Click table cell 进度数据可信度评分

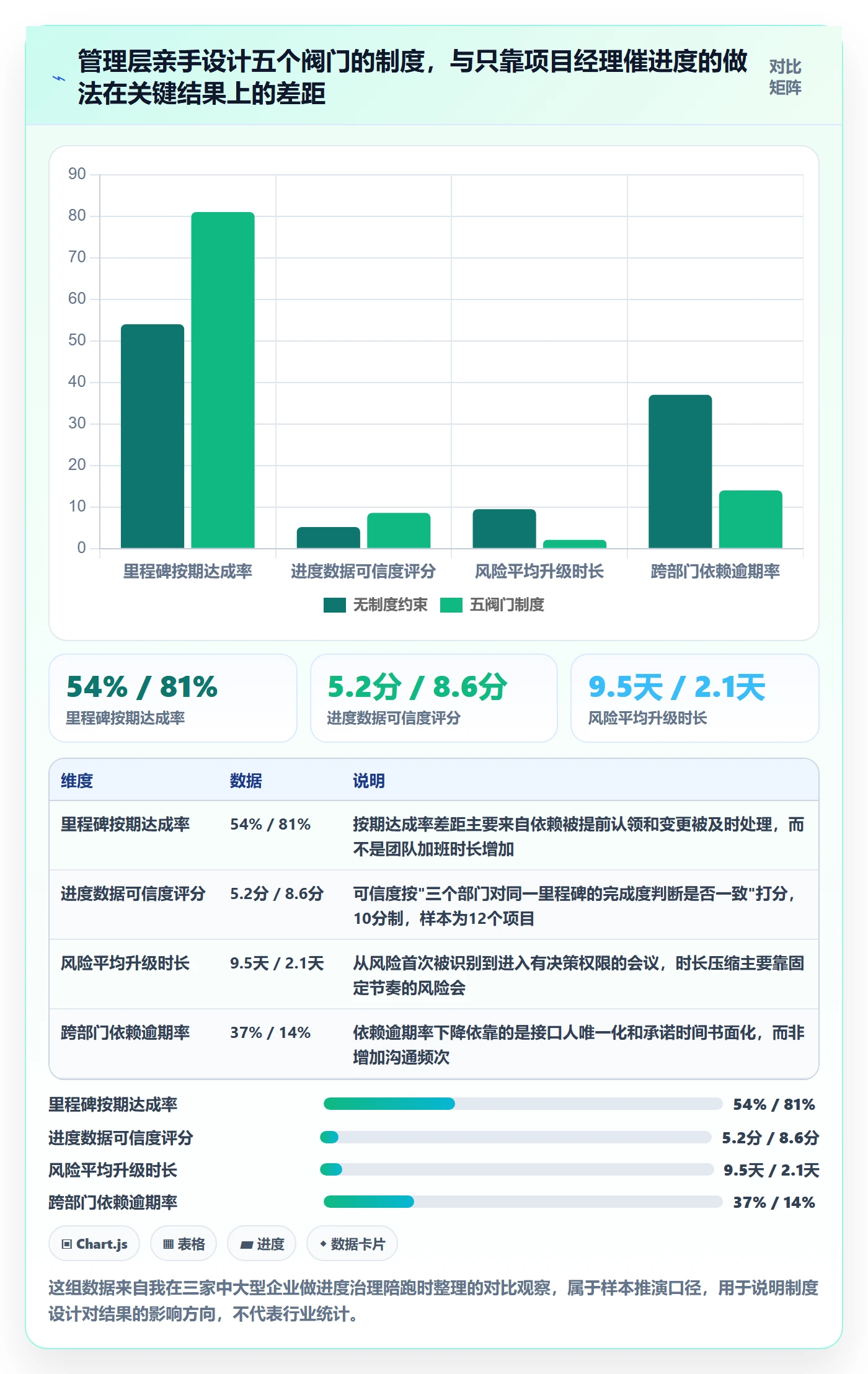tap(133, 893)
